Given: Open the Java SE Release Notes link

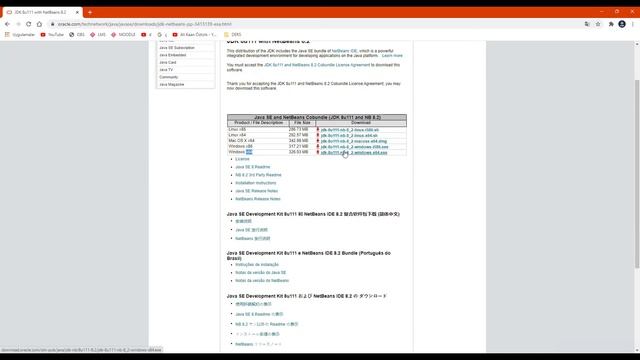Looking at the screenshot, I should [x=257, y=191].
